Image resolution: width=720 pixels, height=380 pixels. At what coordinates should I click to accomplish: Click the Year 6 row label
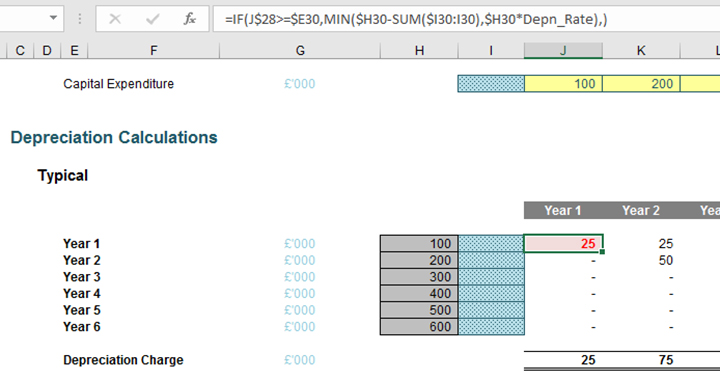click(81, 326)
